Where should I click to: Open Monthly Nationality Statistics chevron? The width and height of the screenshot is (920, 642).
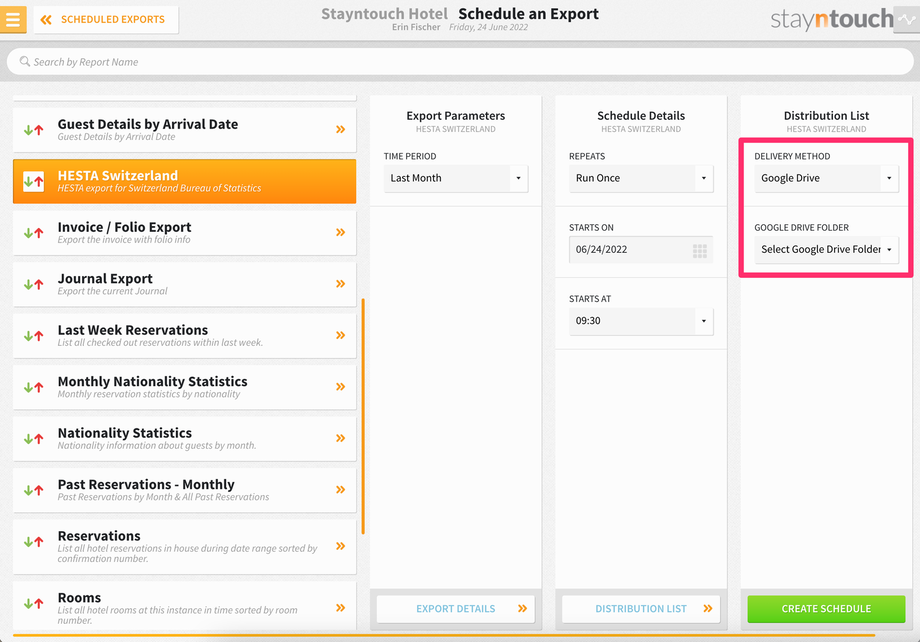(340, 387)
